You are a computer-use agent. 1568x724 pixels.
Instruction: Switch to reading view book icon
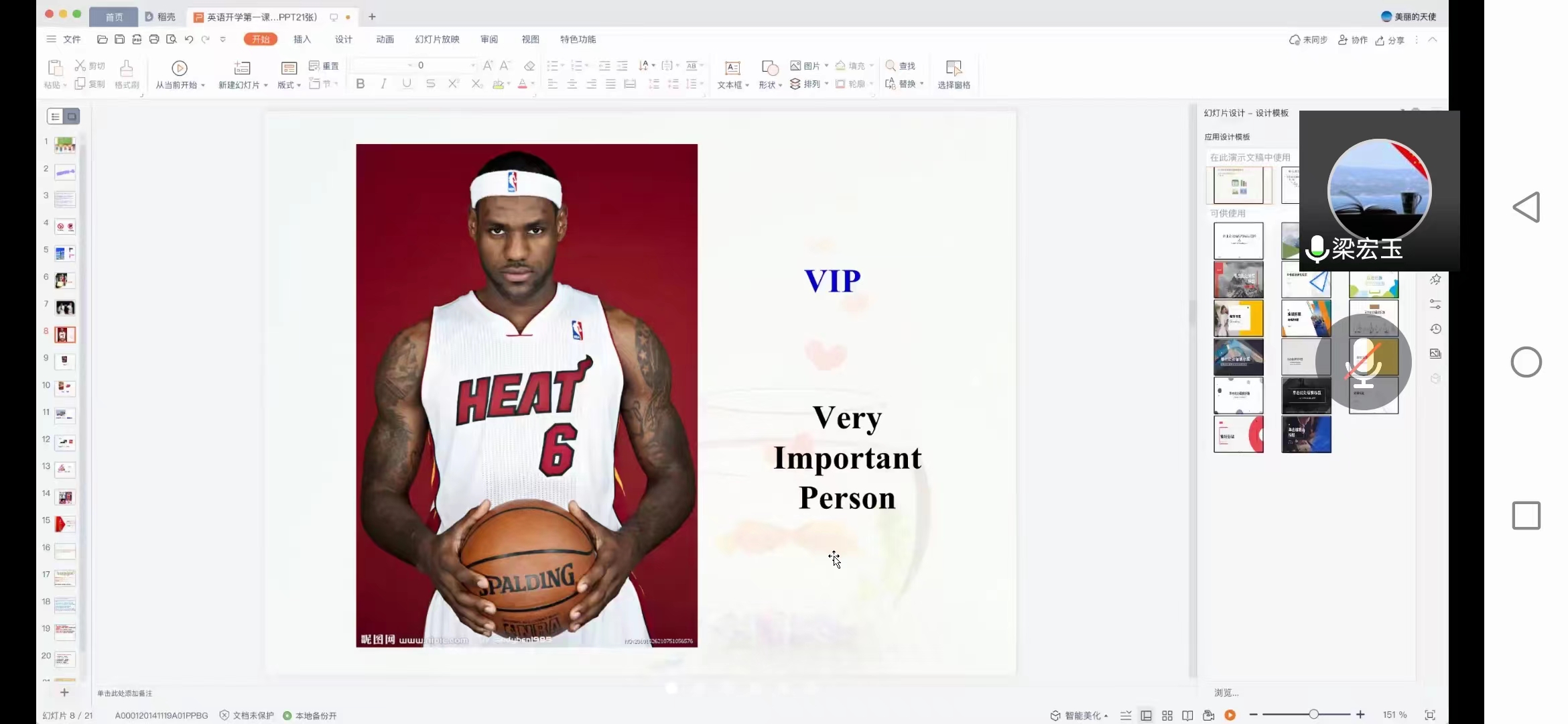pos(1187,715)
